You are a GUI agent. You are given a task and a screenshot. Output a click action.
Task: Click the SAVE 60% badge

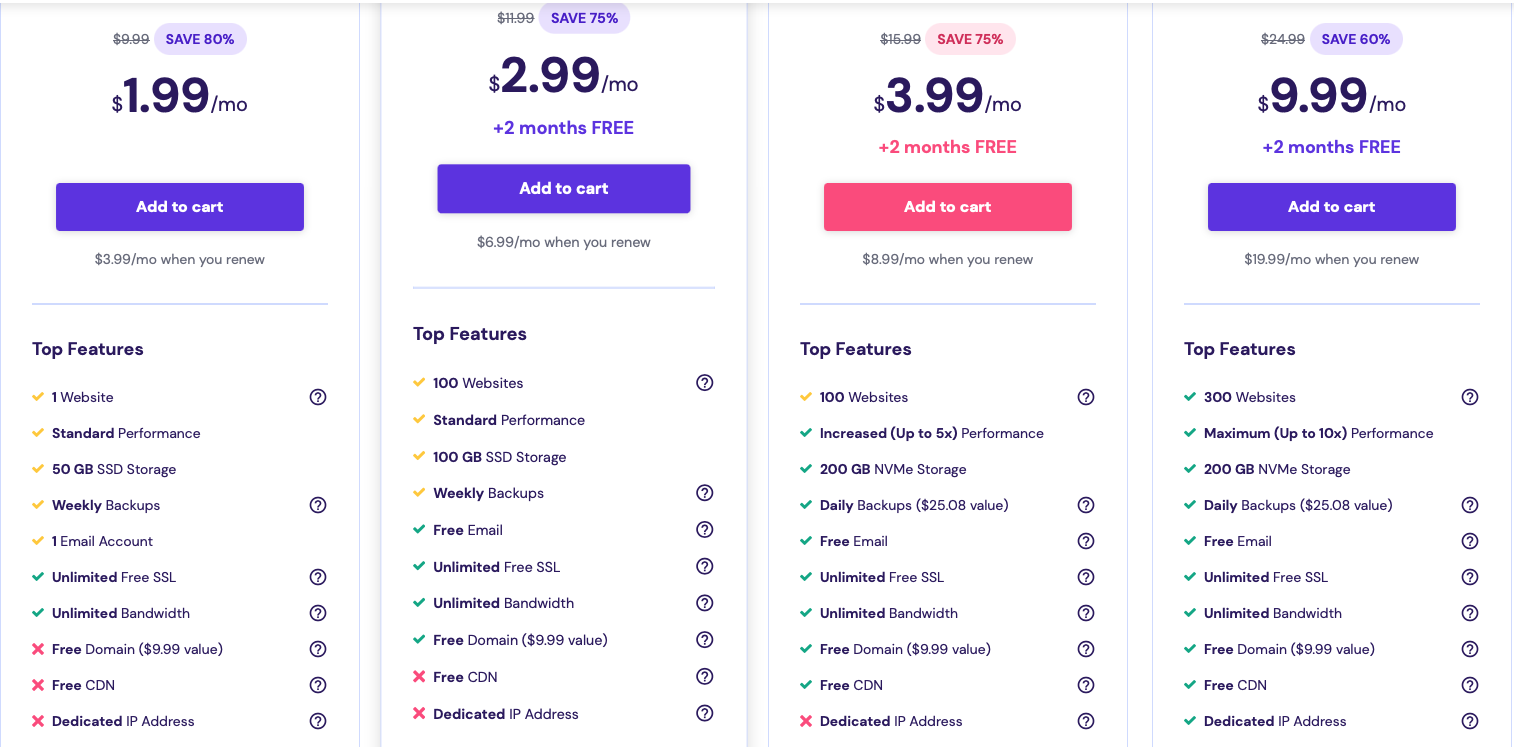[x=1356, y=39]
